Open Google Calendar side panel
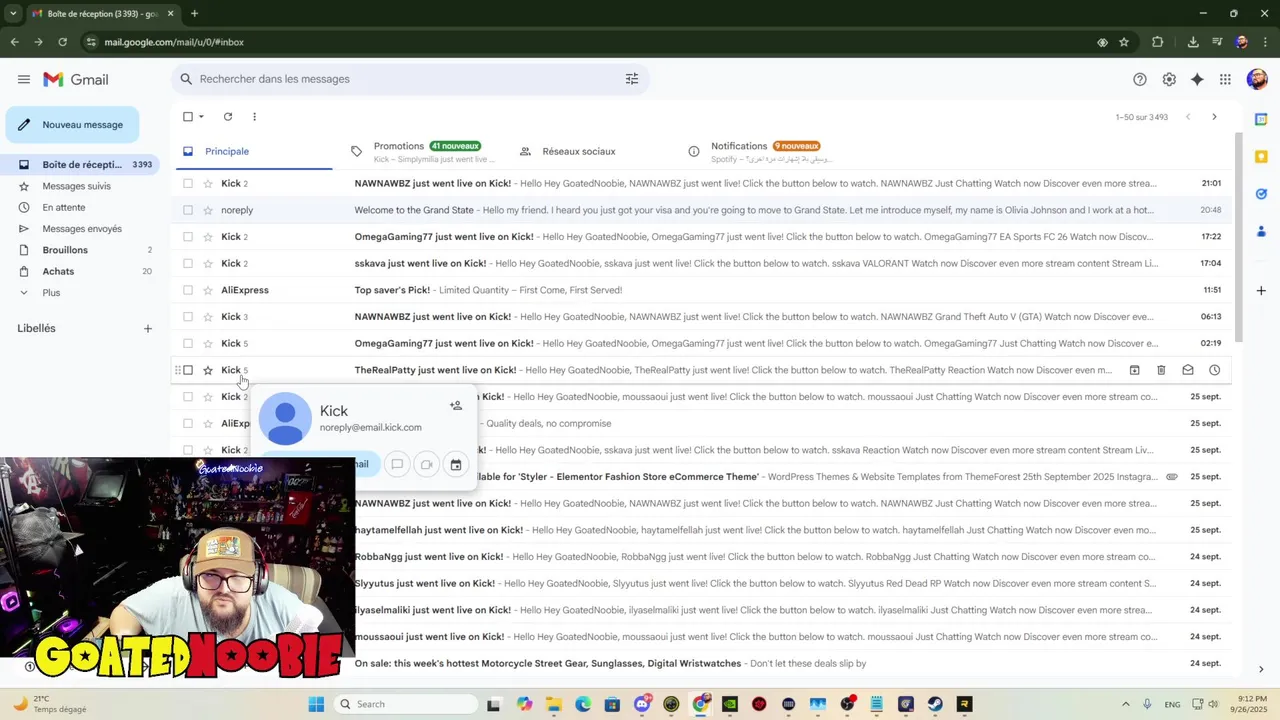Screen dimensions: 1280x720 click(x=1262, y=119)
